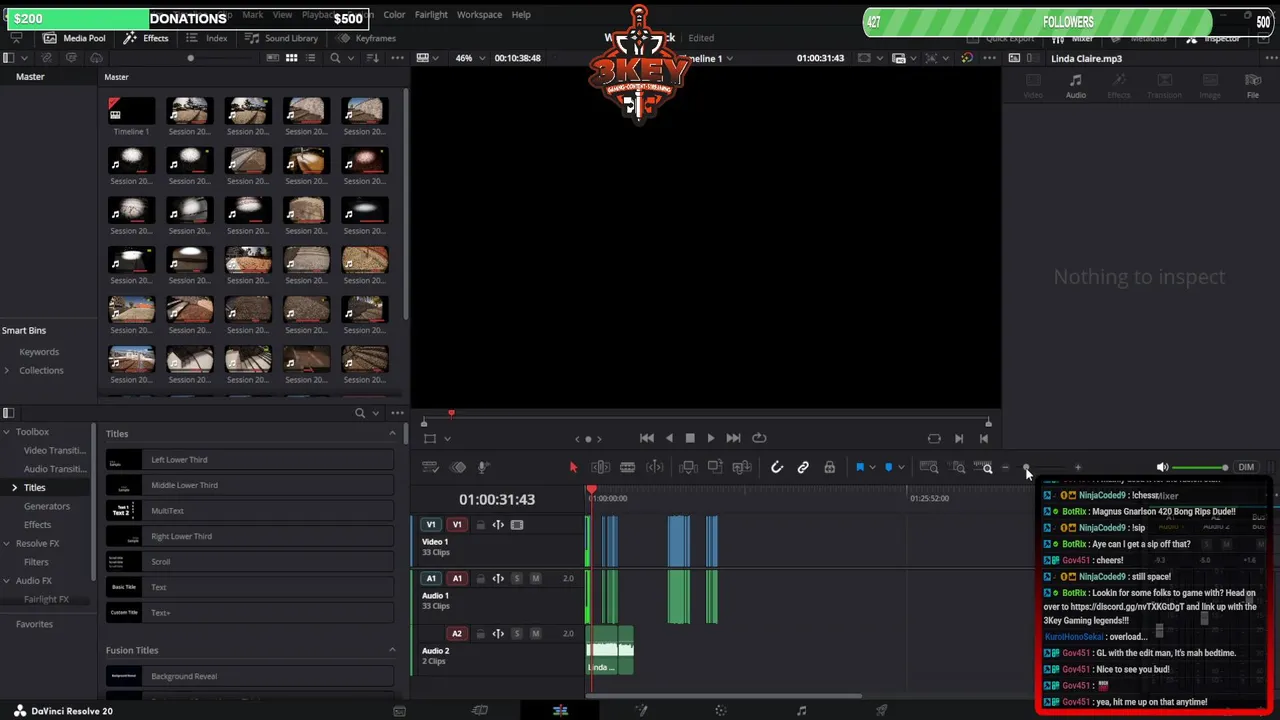Switch media pool to thumbnail view
The image size is (1280, 720).
coord(291,58)
